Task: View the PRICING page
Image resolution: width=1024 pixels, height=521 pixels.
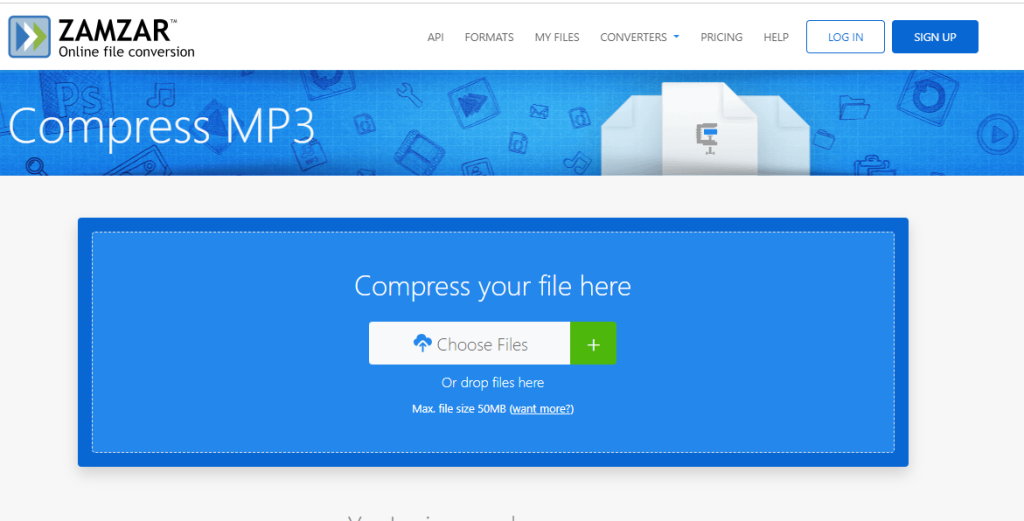Action: (x=721, y=37)
